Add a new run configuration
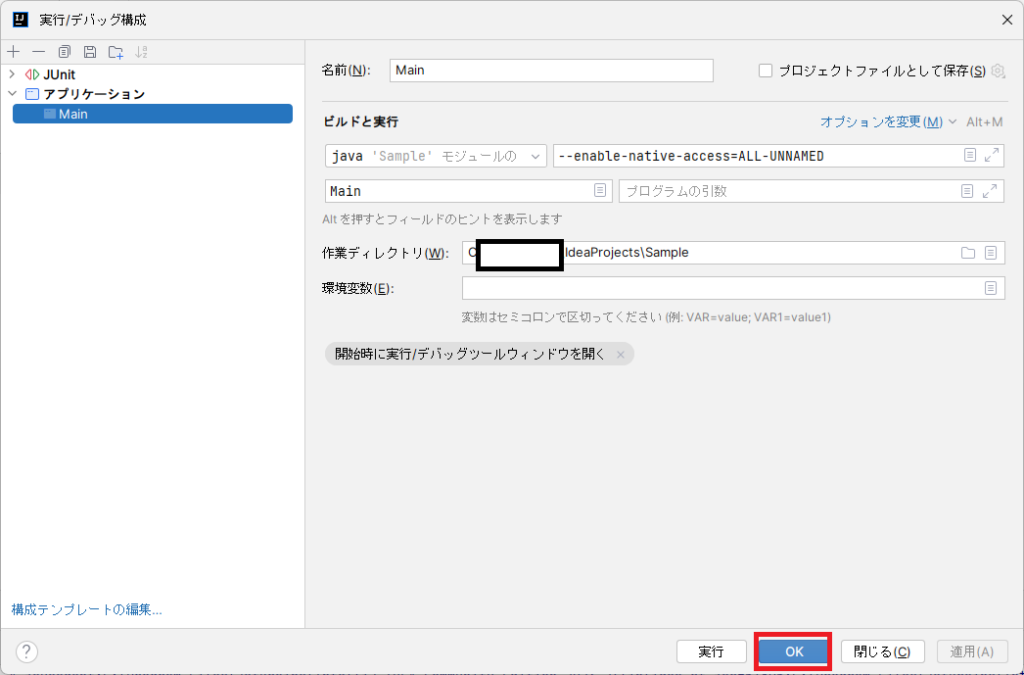Viewport: 1024px width, 675px height. point(13,51)
